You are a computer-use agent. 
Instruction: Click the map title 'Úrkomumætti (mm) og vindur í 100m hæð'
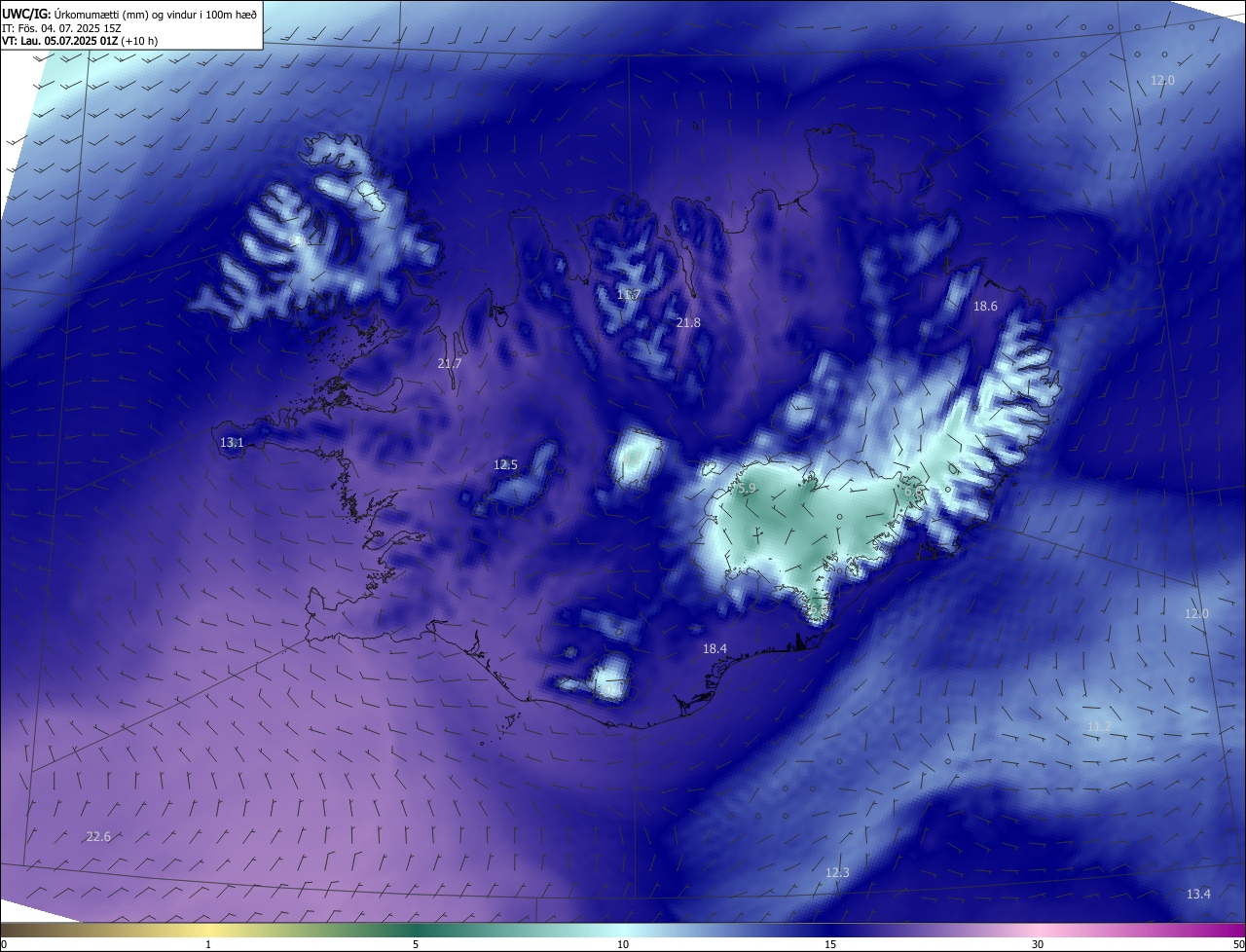point(155,14)
